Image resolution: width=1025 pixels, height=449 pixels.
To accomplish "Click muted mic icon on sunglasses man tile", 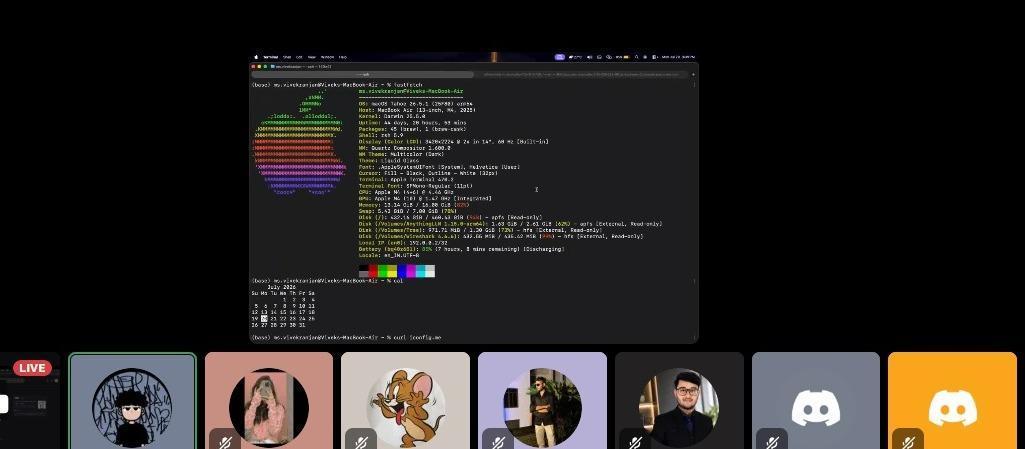I will click(497, 441).
